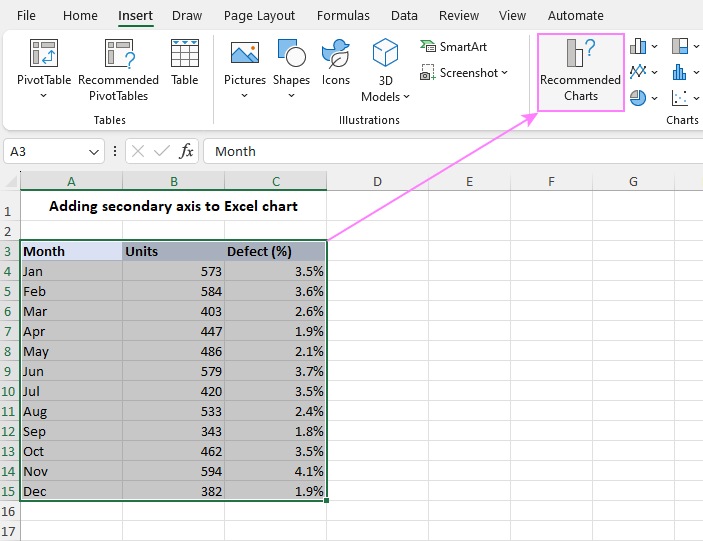Select row 9 header
This screenshot has height=541, width=703.
8,371
